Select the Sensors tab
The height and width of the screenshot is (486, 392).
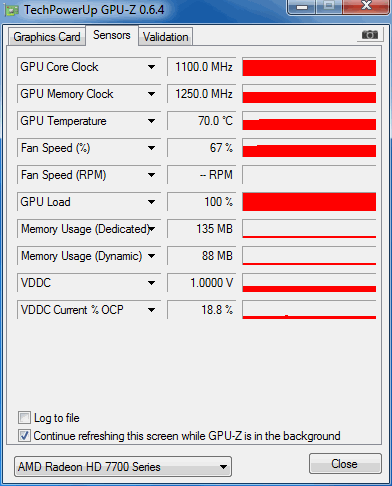tap(112, 35)
